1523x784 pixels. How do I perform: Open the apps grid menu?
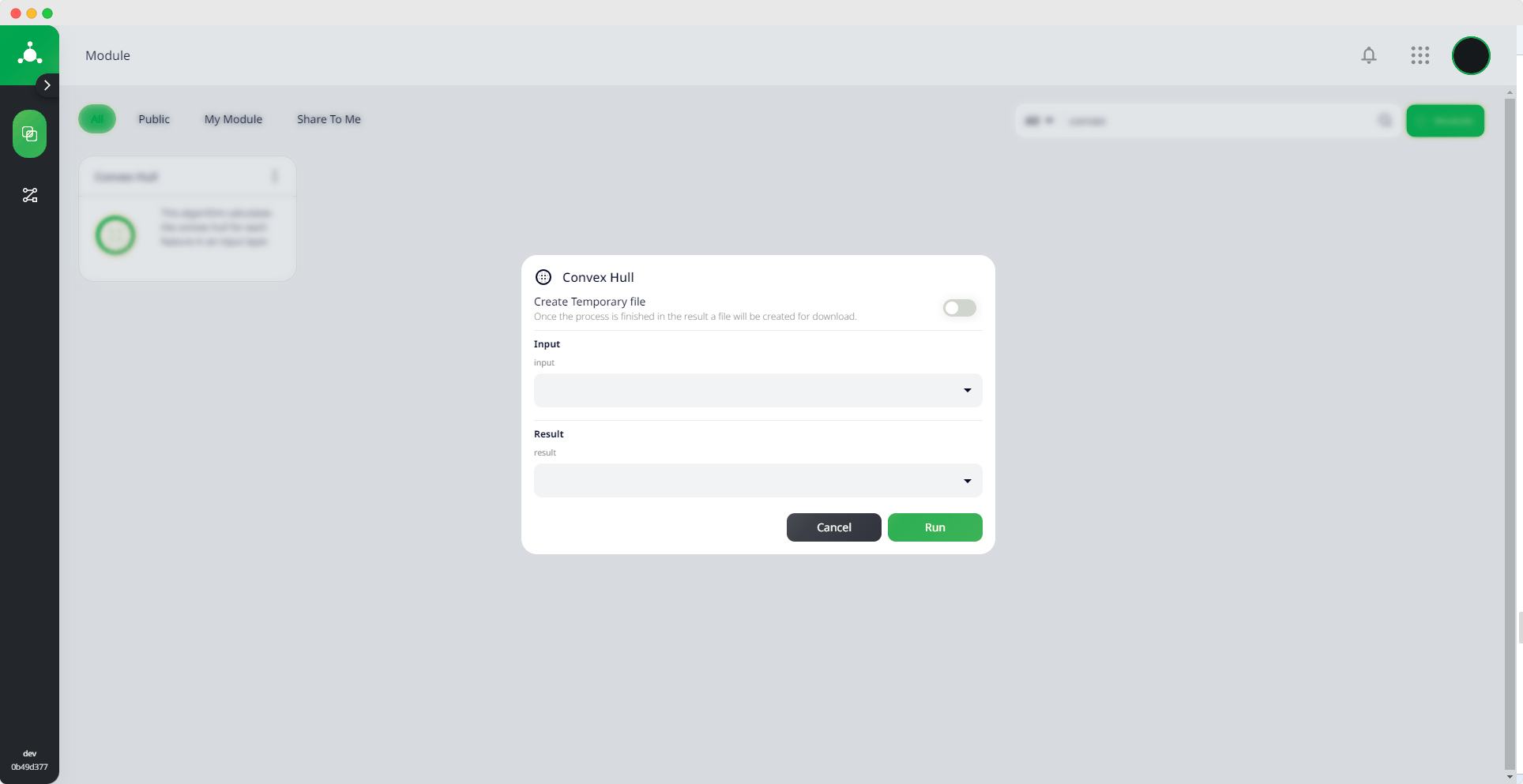pyautogui.click(x=1420, y=55)
